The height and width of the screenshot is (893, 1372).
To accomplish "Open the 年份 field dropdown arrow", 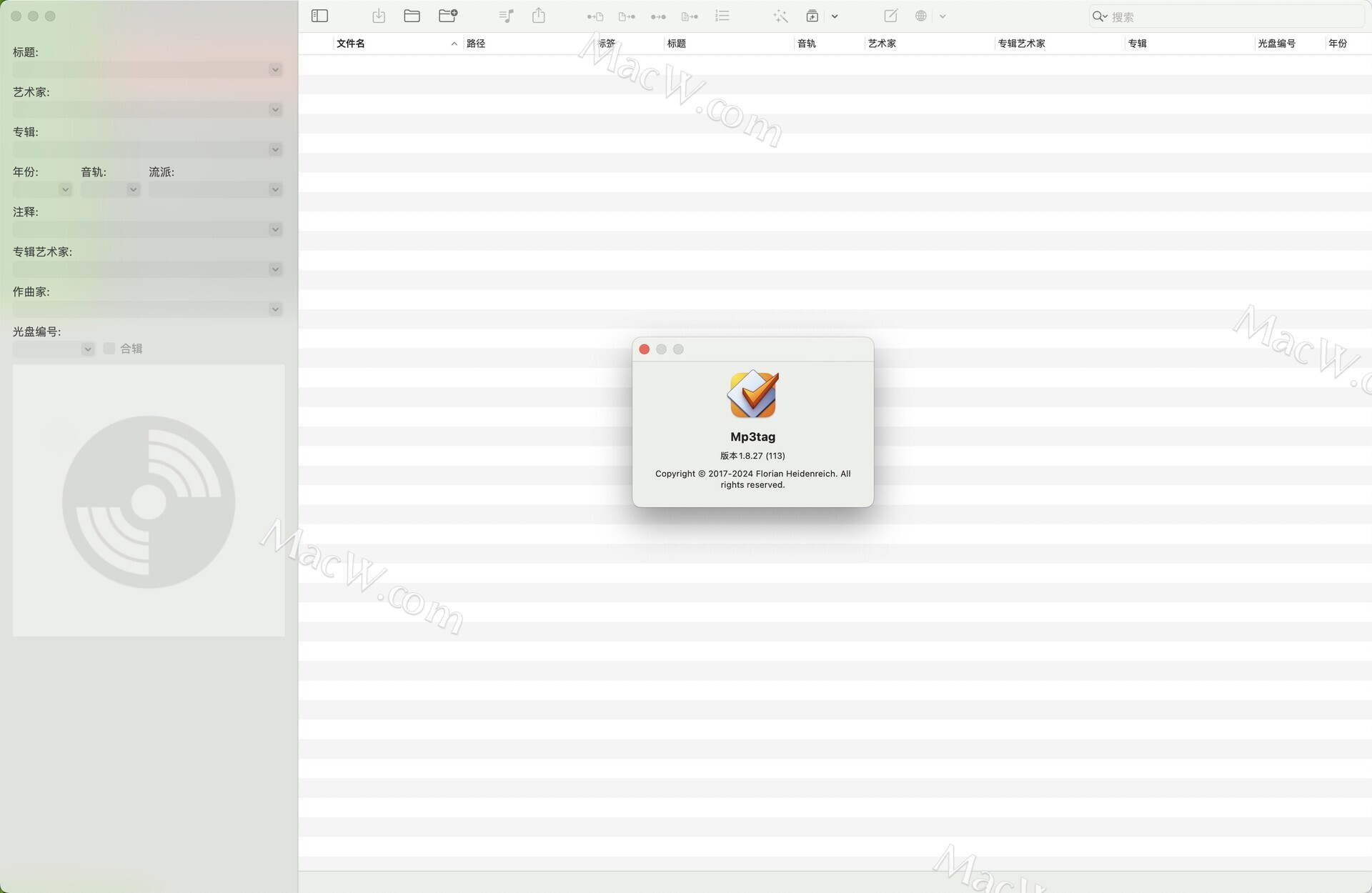I will pyautogui.click(x=65, y=190).
